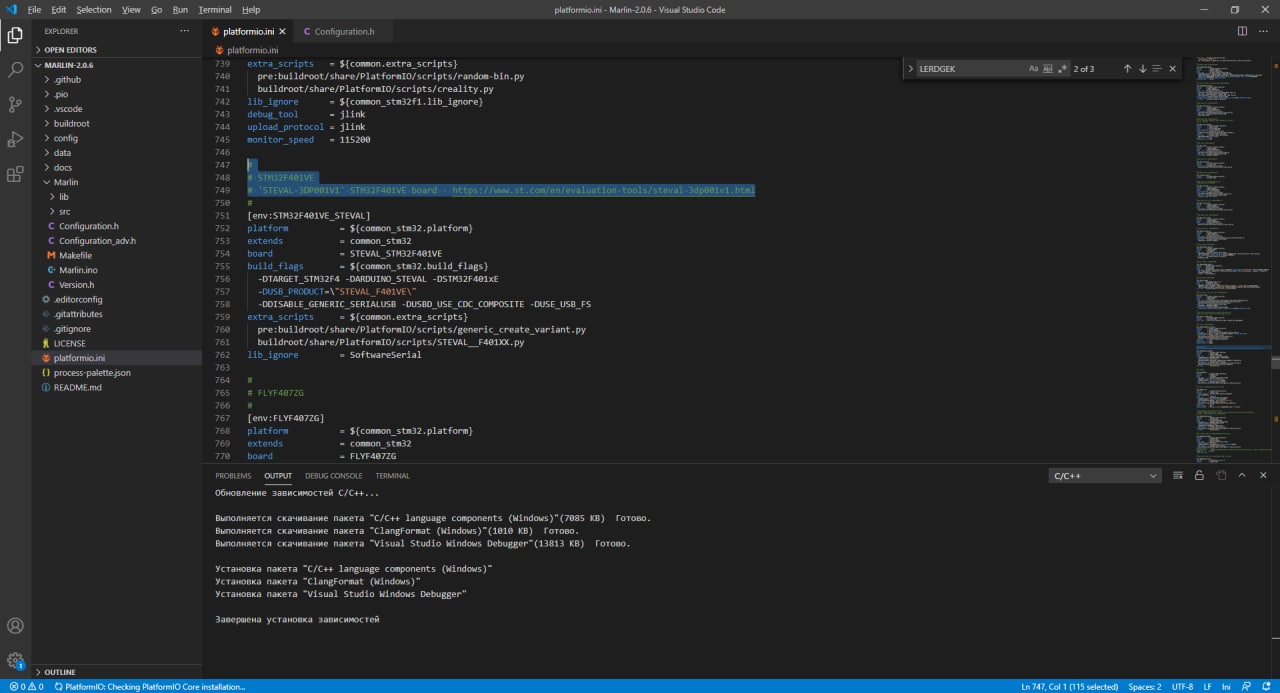Toggle Match Case in find widget
The image size is (1280, 693).
tap(1033, 69)
